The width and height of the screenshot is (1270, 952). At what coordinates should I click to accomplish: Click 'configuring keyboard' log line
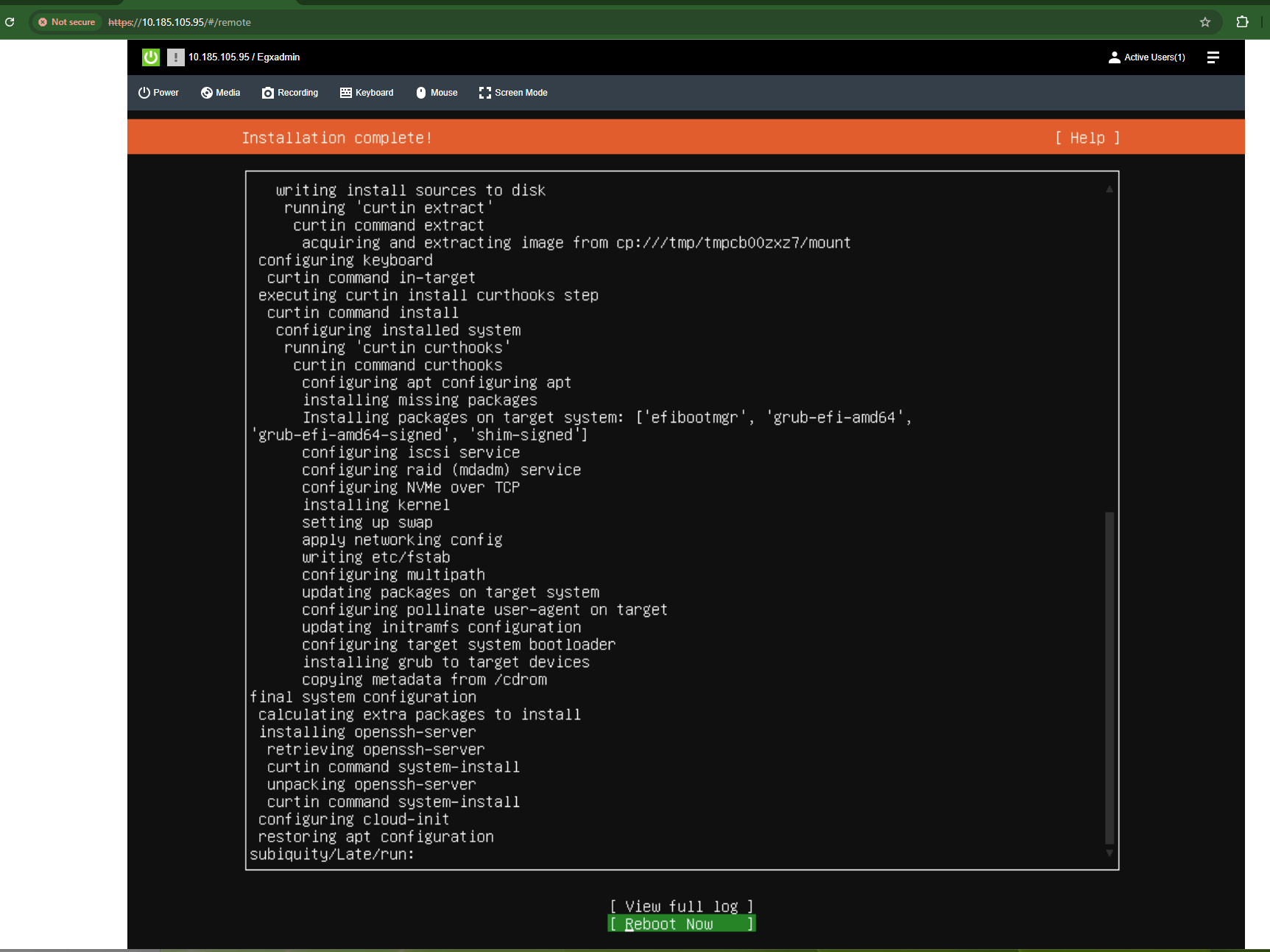(x=345, y=260)
